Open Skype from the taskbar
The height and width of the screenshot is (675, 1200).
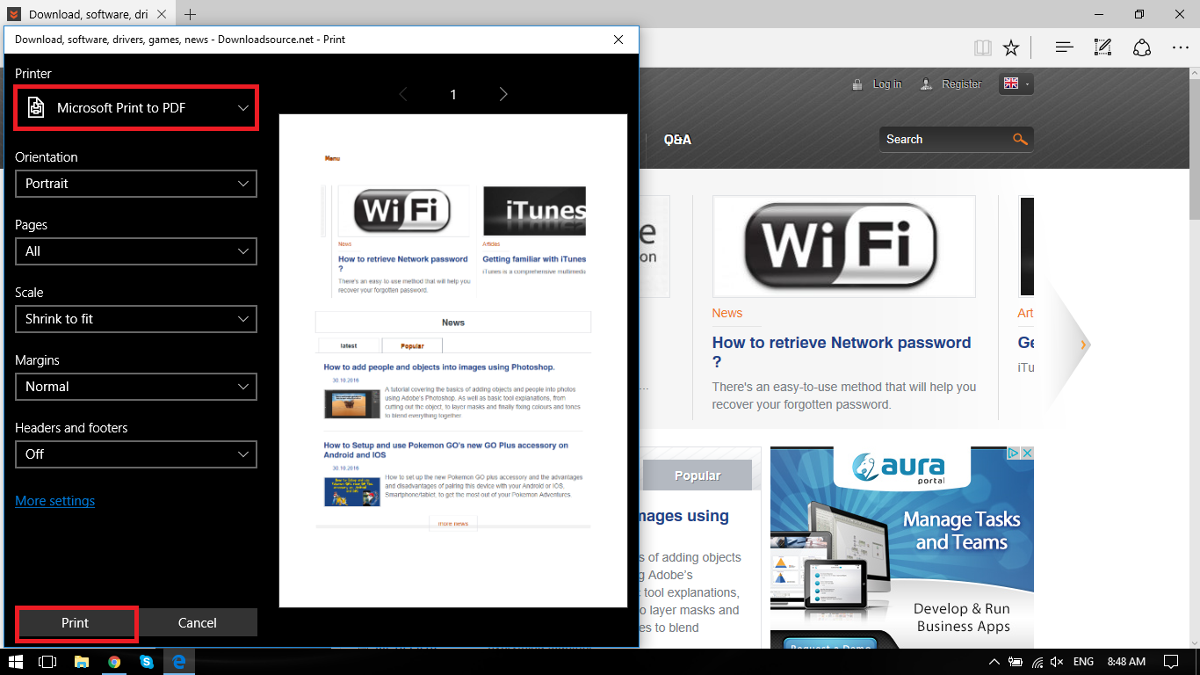click(x=147, y=662)
